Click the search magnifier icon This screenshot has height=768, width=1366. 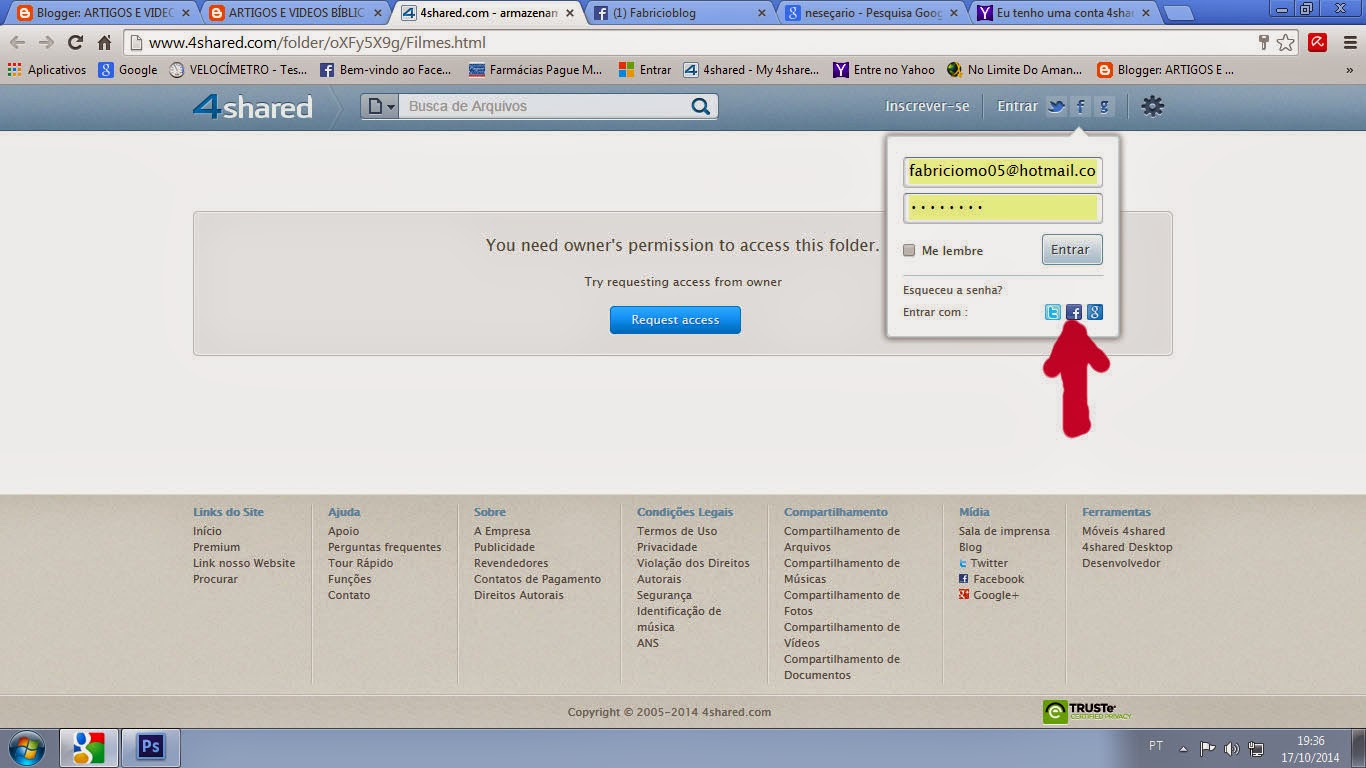[700, 106]
